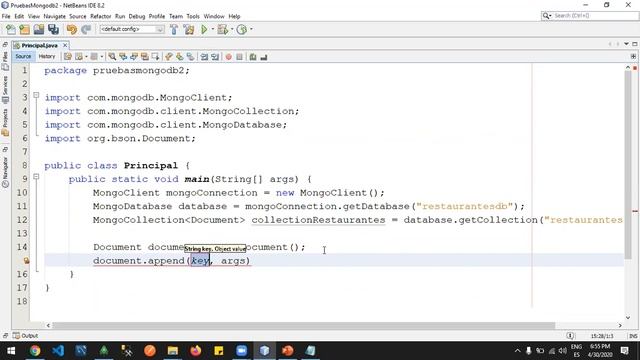Open the Navigate menu
Image resolution: width=640 pixels, height=360 pixels.
click(54, 16)
